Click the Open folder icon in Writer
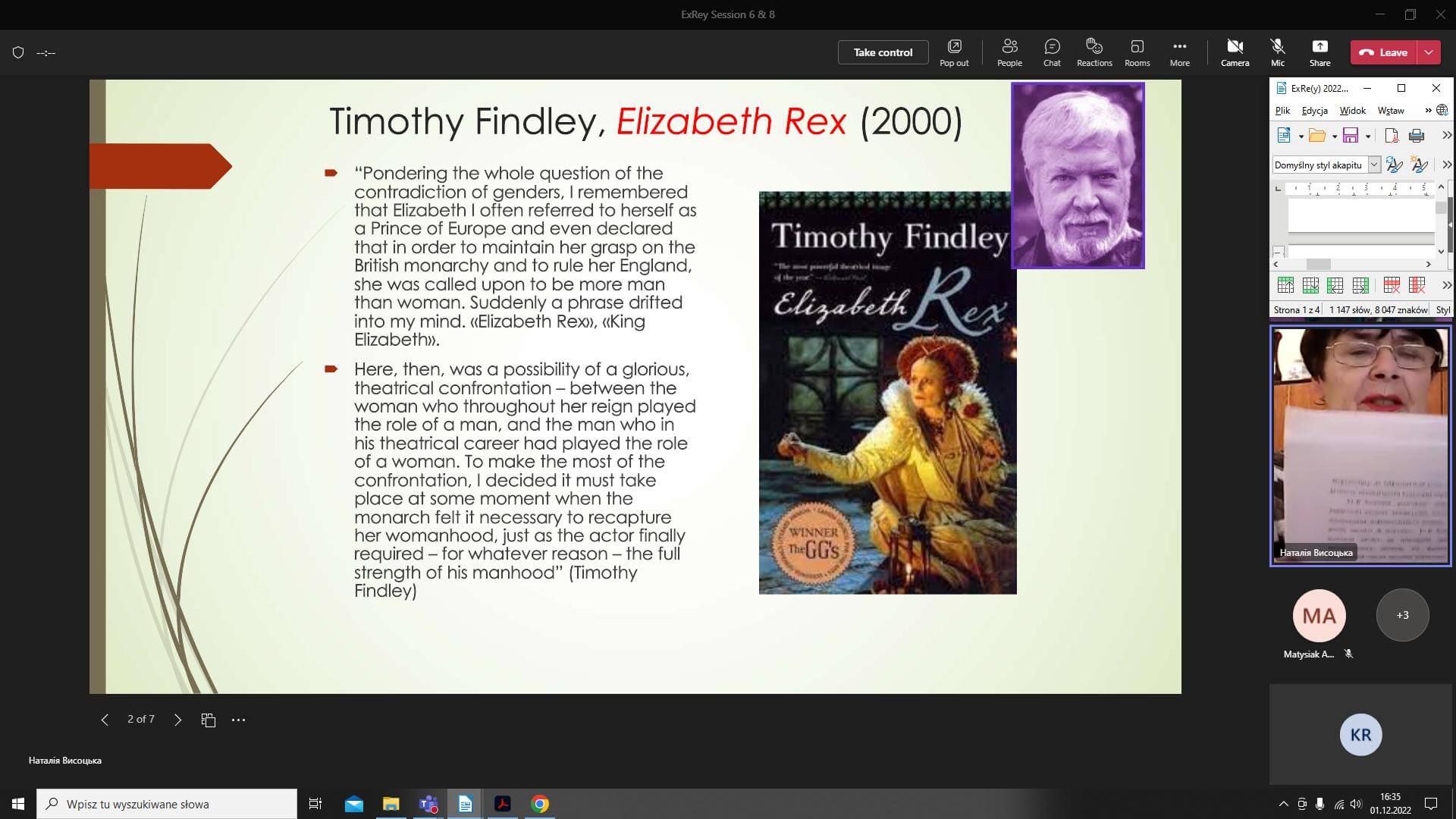1456x819 pixels. click(x=1317, y=136)
